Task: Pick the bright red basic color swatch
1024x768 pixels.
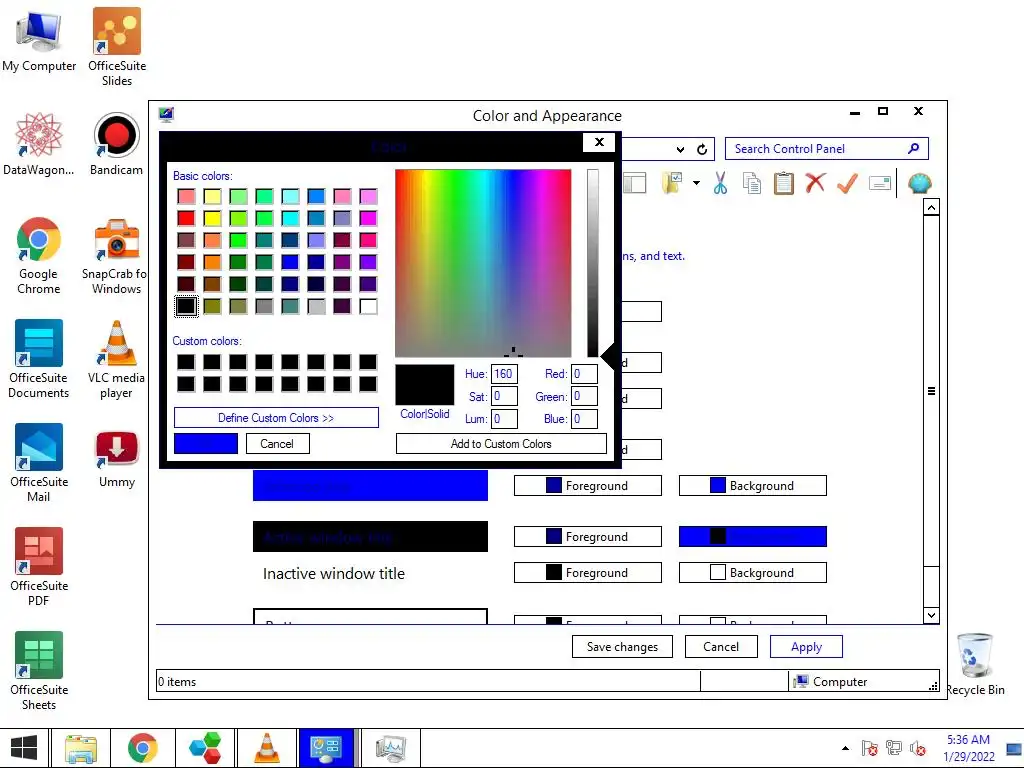Action: pos(186,218)
